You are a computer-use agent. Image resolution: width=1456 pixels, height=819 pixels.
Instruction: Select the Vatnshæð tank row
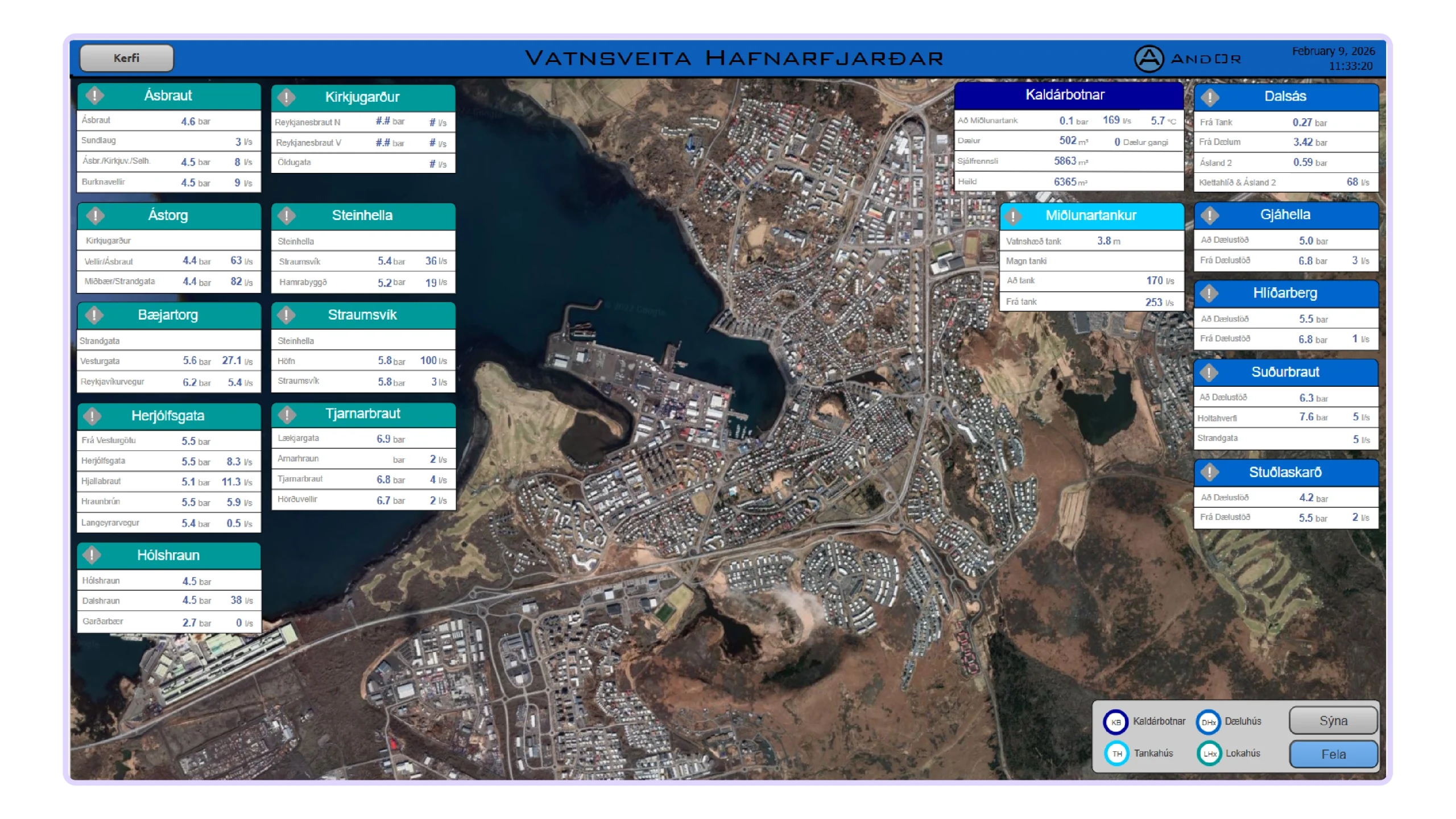[1091, 241]
